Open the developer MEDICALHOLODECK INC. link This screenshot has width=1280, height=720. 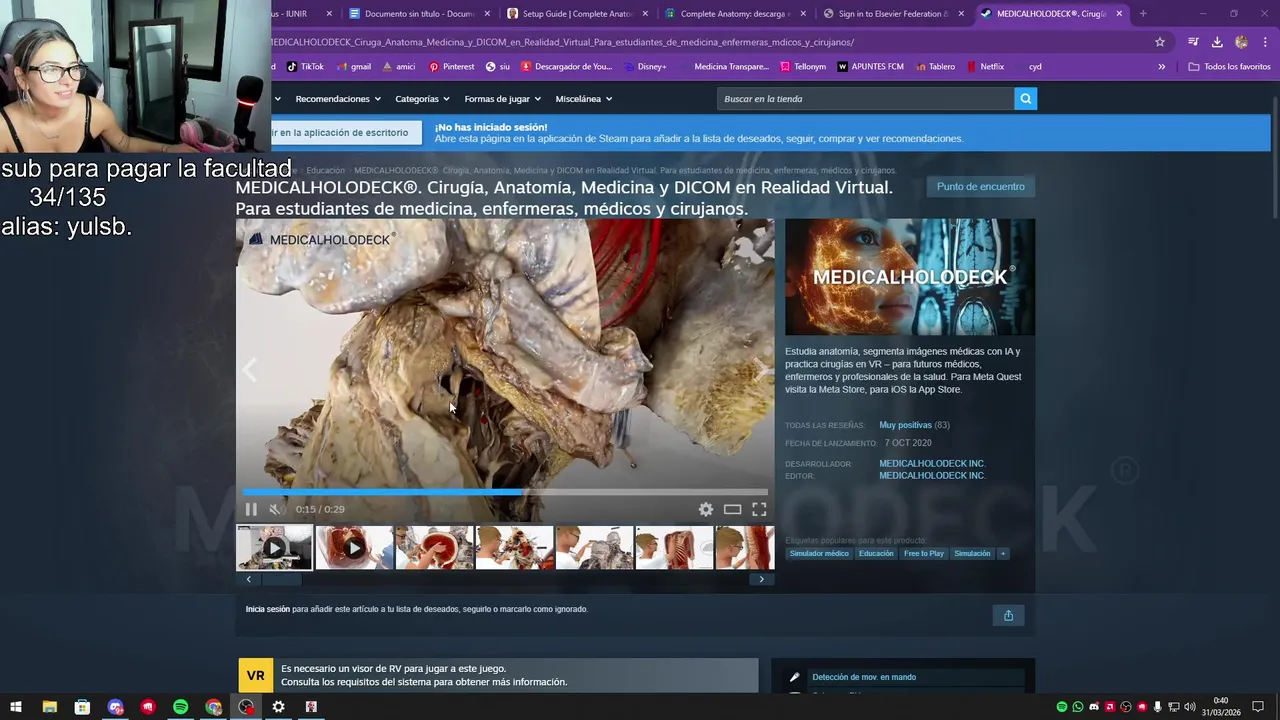tap(932, 464)
